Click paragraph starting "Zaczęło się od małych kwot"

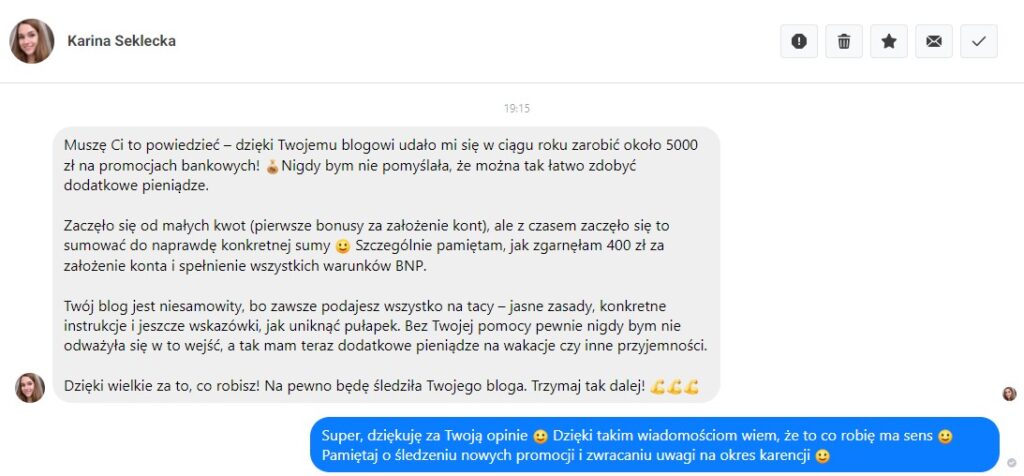coord(366,246)
